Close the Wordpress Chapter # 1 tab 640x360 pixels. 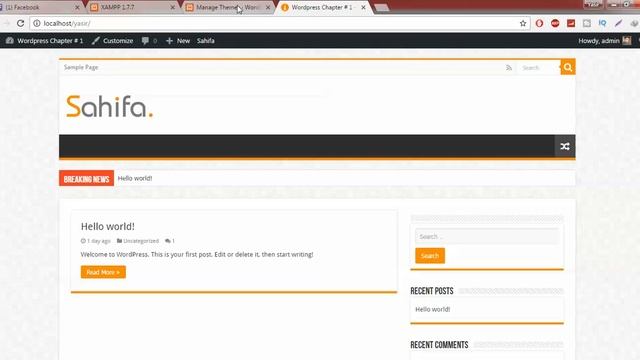click(x=363, y=7)
